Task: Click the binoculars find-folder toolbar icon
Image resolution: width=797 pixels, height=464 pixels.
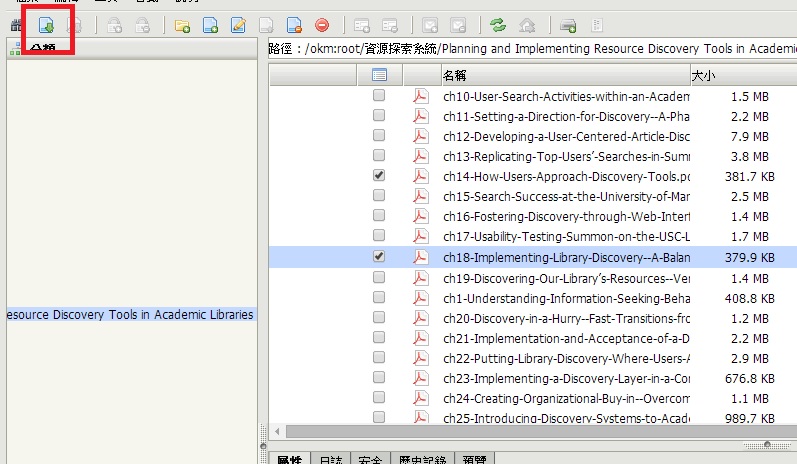Action: 16,25
